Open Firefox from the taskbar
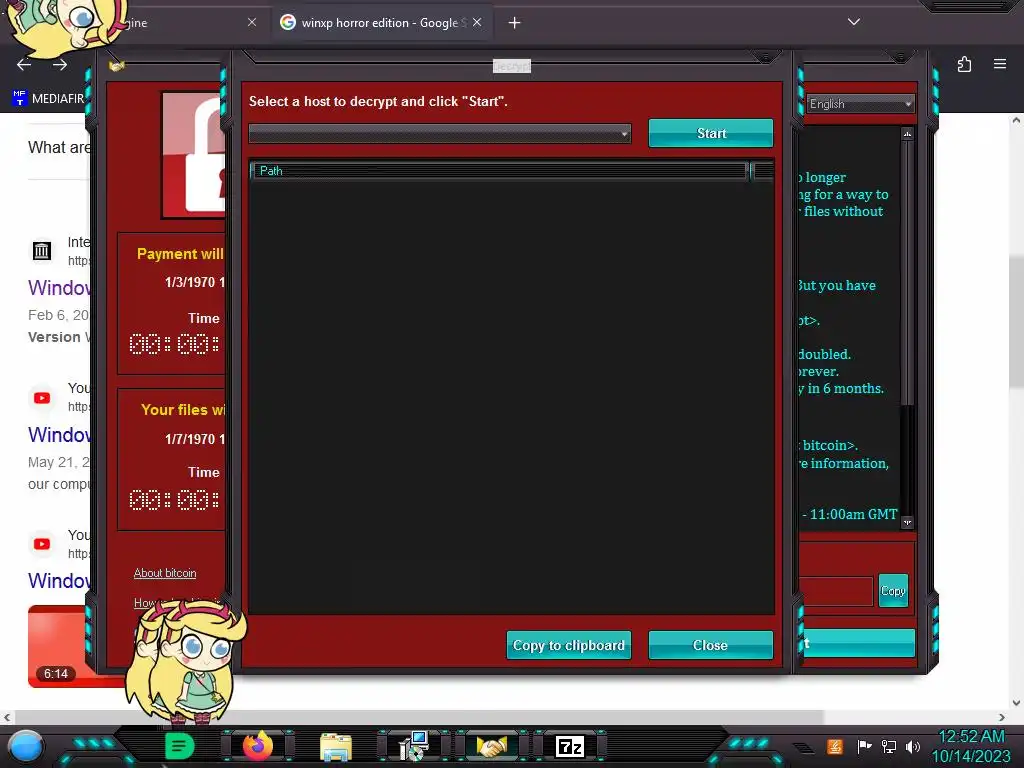This screenshot has width=1024, height=768. tap(258, 746)
